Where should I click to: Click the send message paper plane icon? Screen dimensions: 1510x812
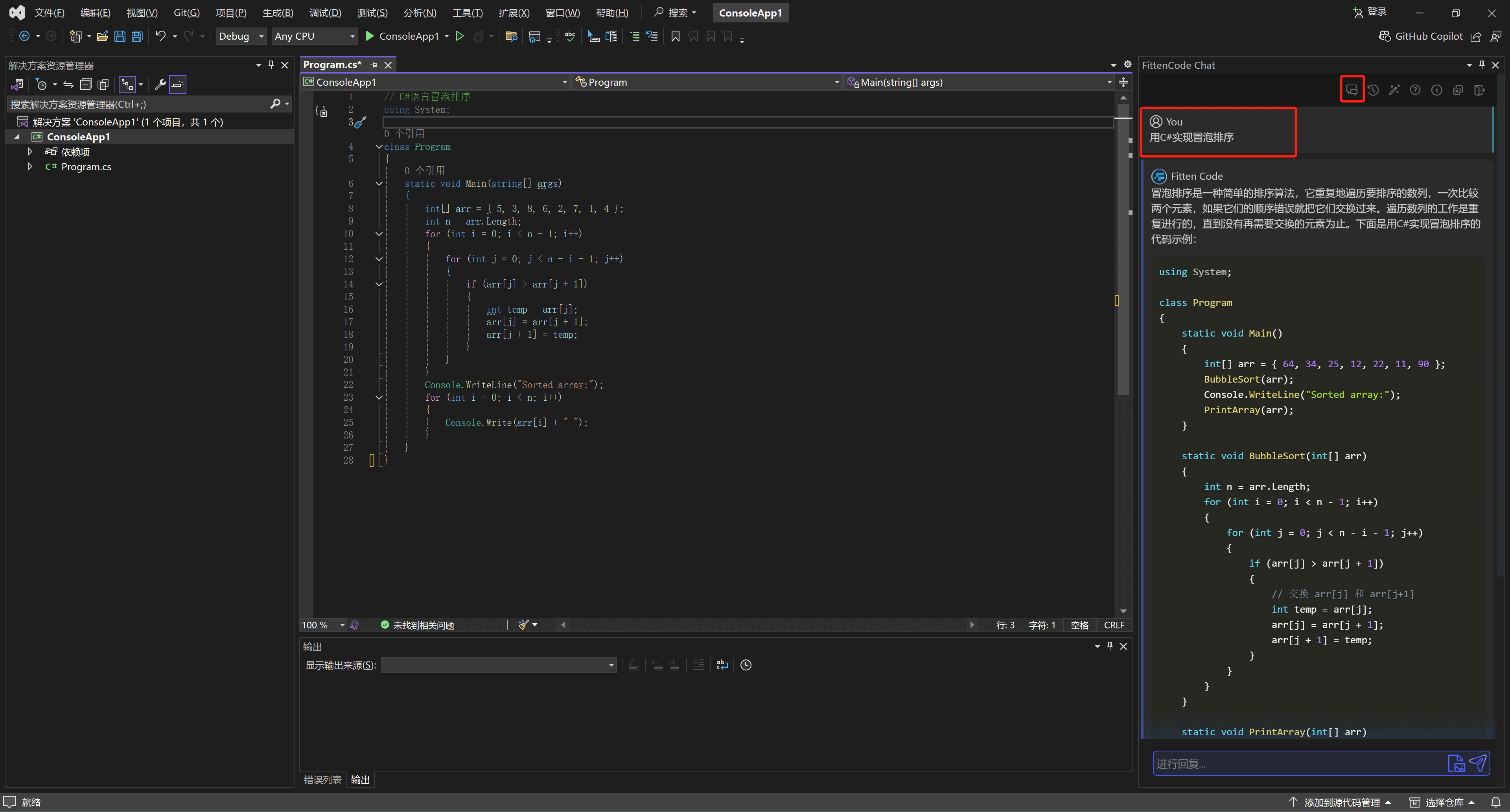(1477, 763)
